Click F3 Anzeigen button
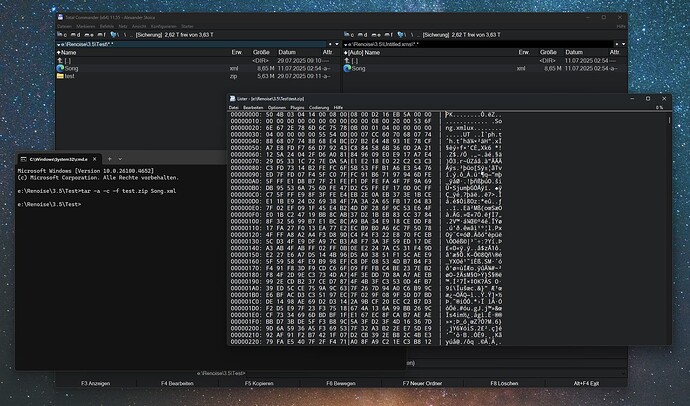The width and height of the screenshot is (690, 406). point(95,383)
